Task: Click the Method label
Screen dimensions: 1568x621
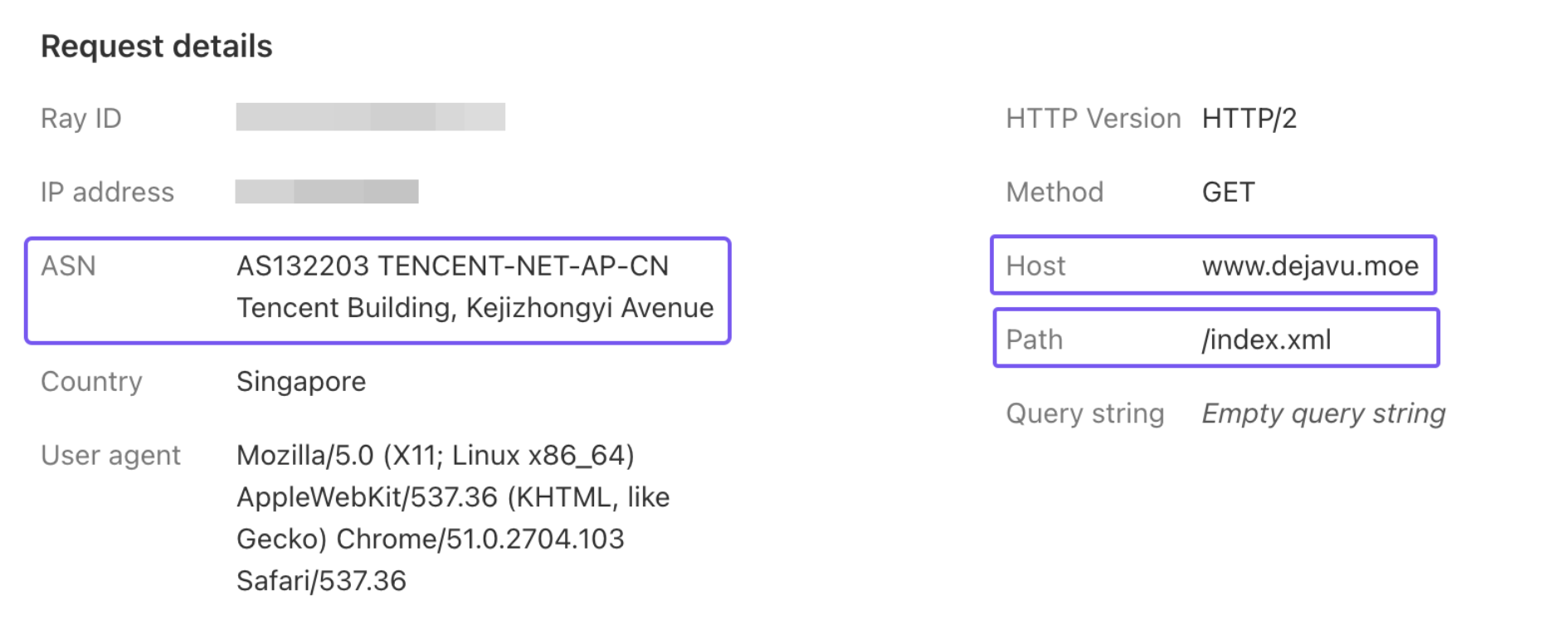Action: [1054, 193]
